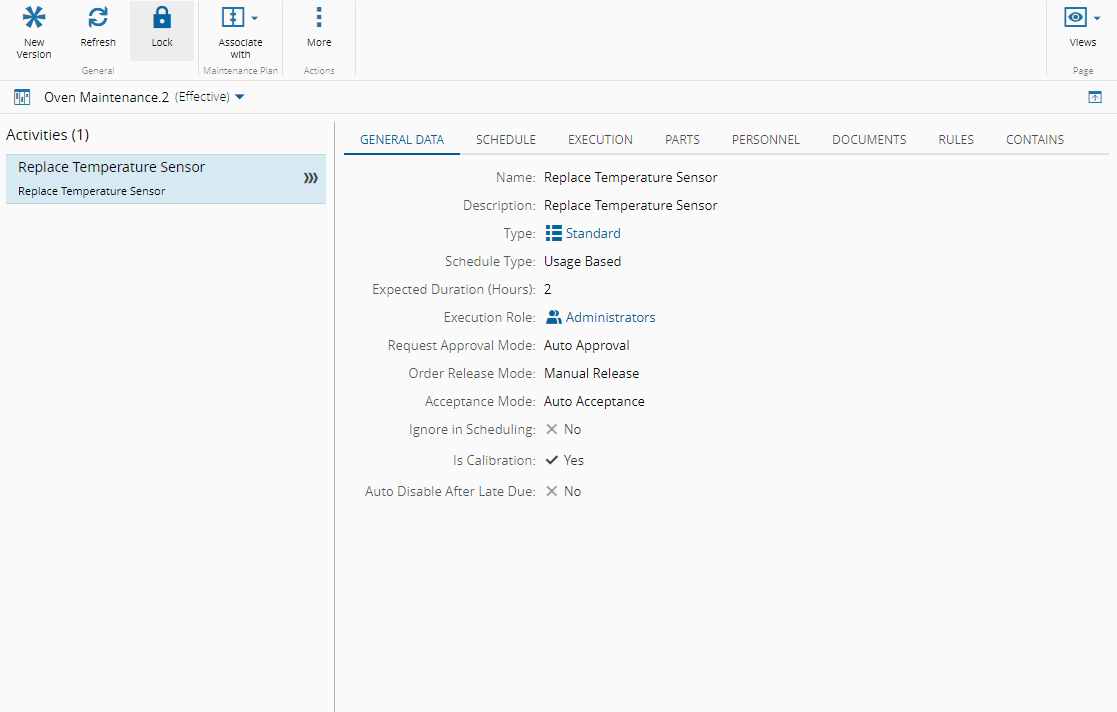Expand the Effective version dropdown arrow

[x=240, y=97]
